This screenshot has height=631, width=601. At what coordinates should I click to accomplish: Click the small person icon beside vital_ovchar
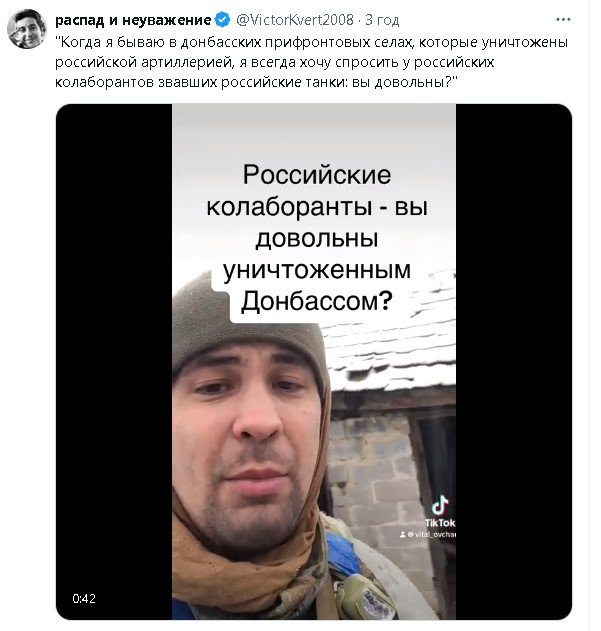pos(402,534)
